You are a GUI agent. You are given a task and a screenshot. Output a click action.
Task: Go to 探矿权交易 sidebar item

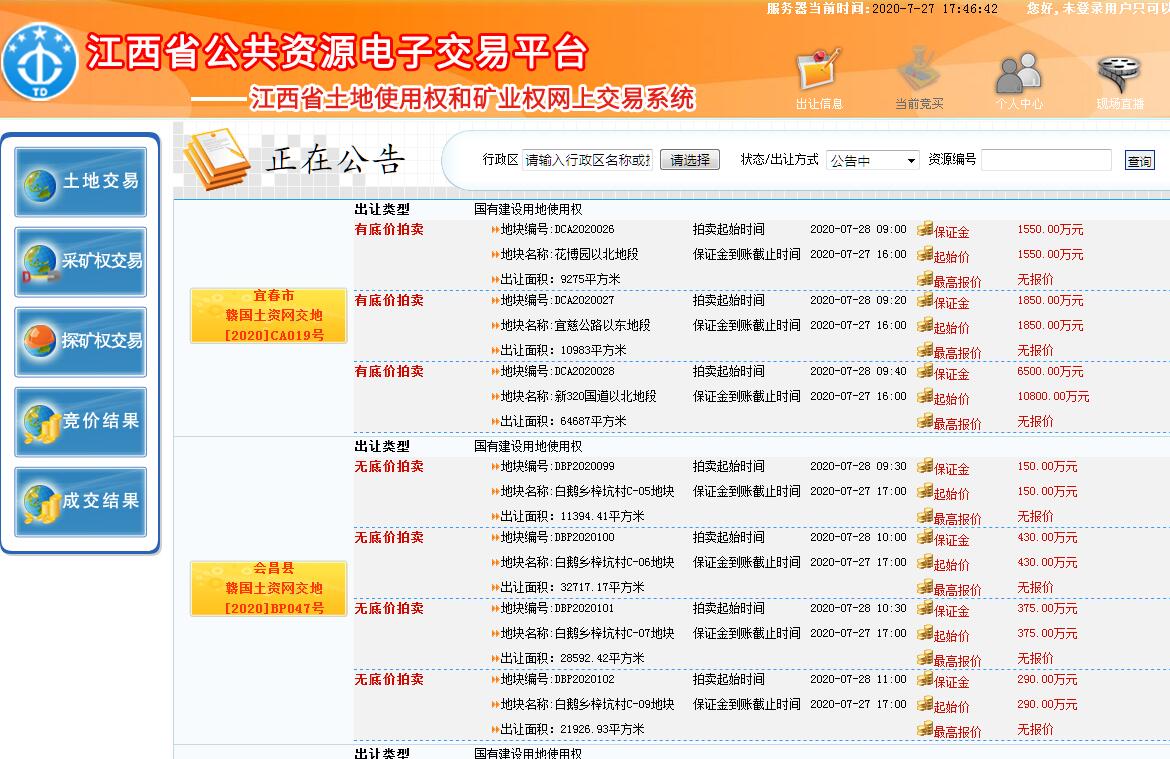point(81,342)
